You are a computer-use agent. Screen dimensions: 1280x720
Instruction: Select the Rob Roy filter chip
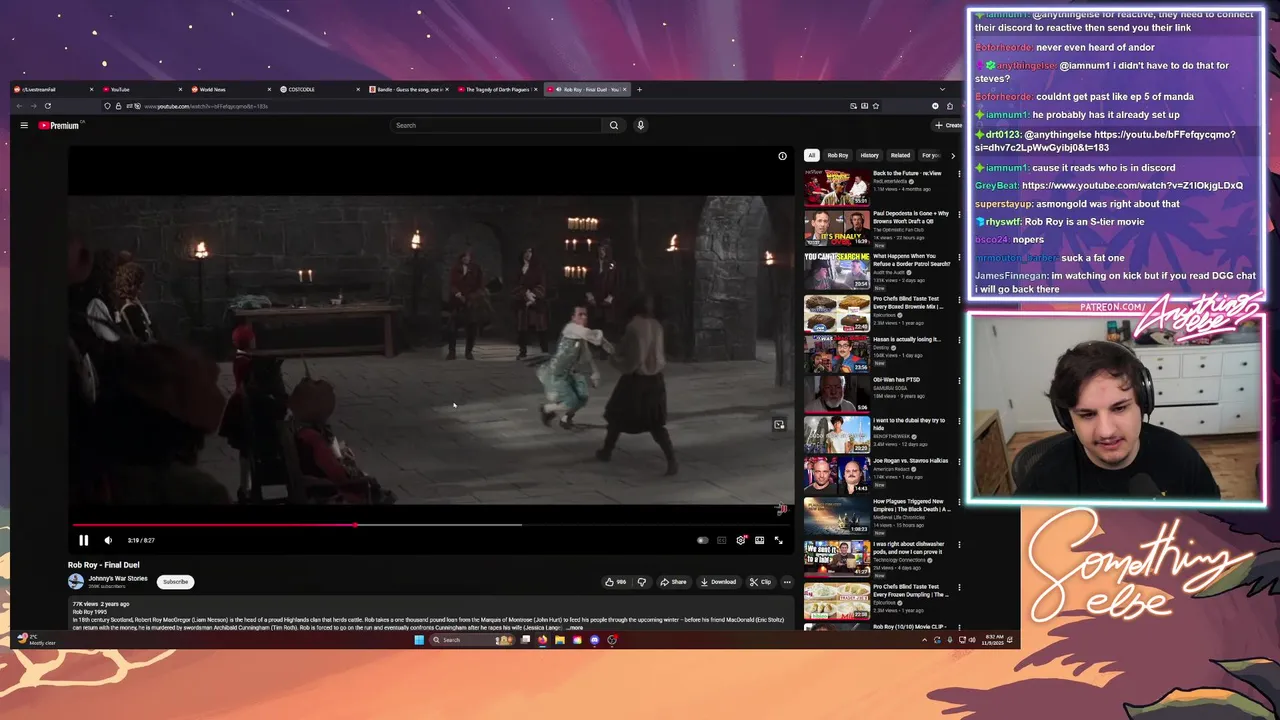point(838,155)
